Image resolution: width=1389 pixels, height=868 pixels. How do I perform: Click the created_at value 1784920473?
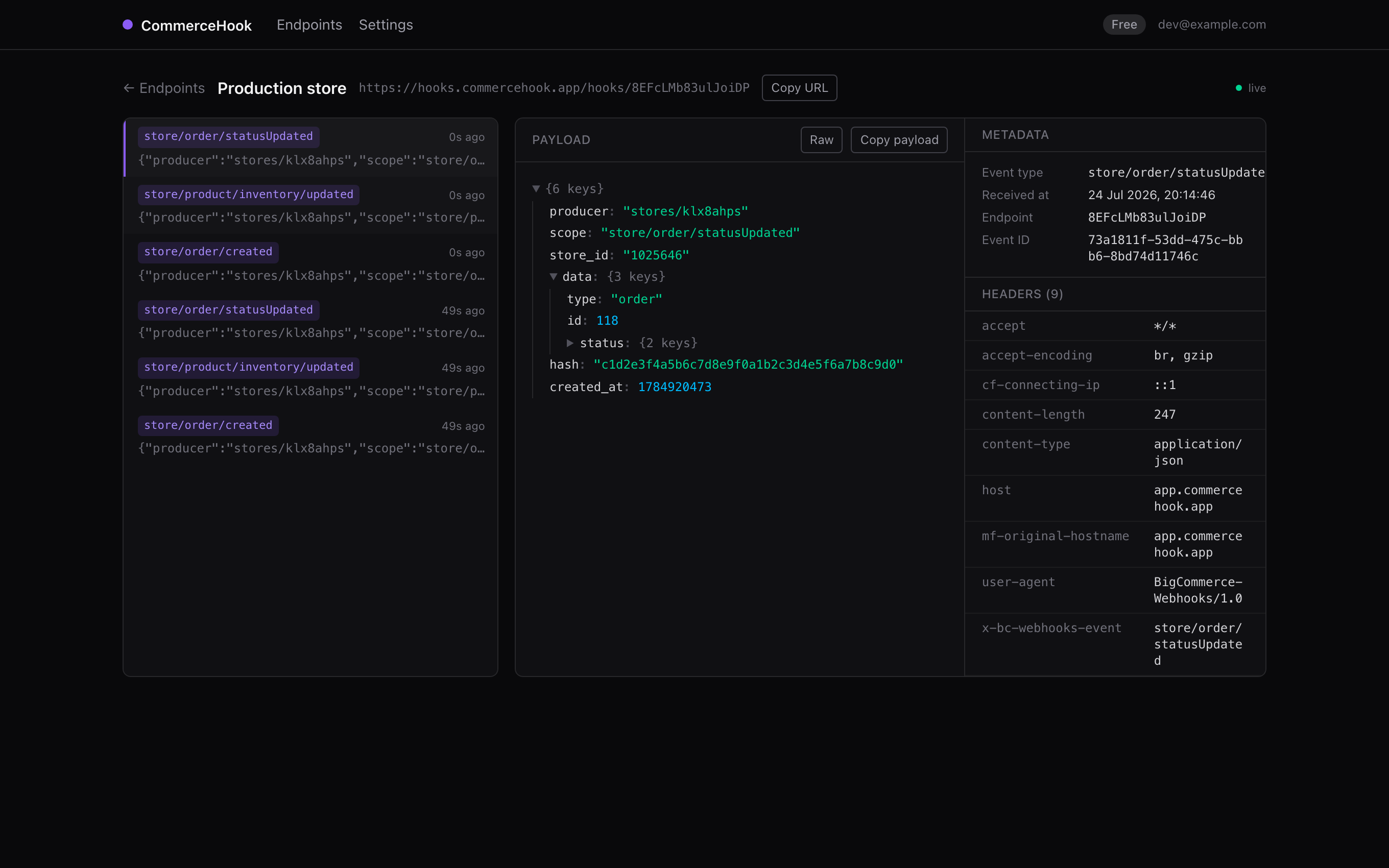point(675,387)
